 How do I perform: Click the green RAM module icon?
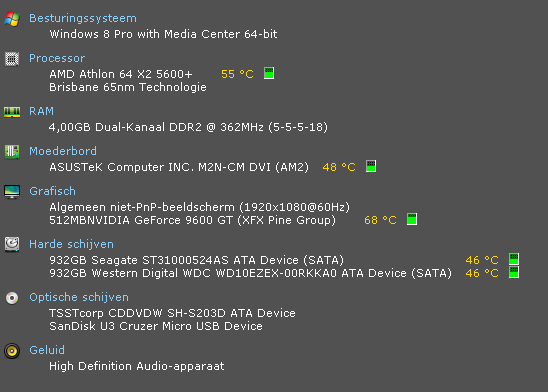12,112
